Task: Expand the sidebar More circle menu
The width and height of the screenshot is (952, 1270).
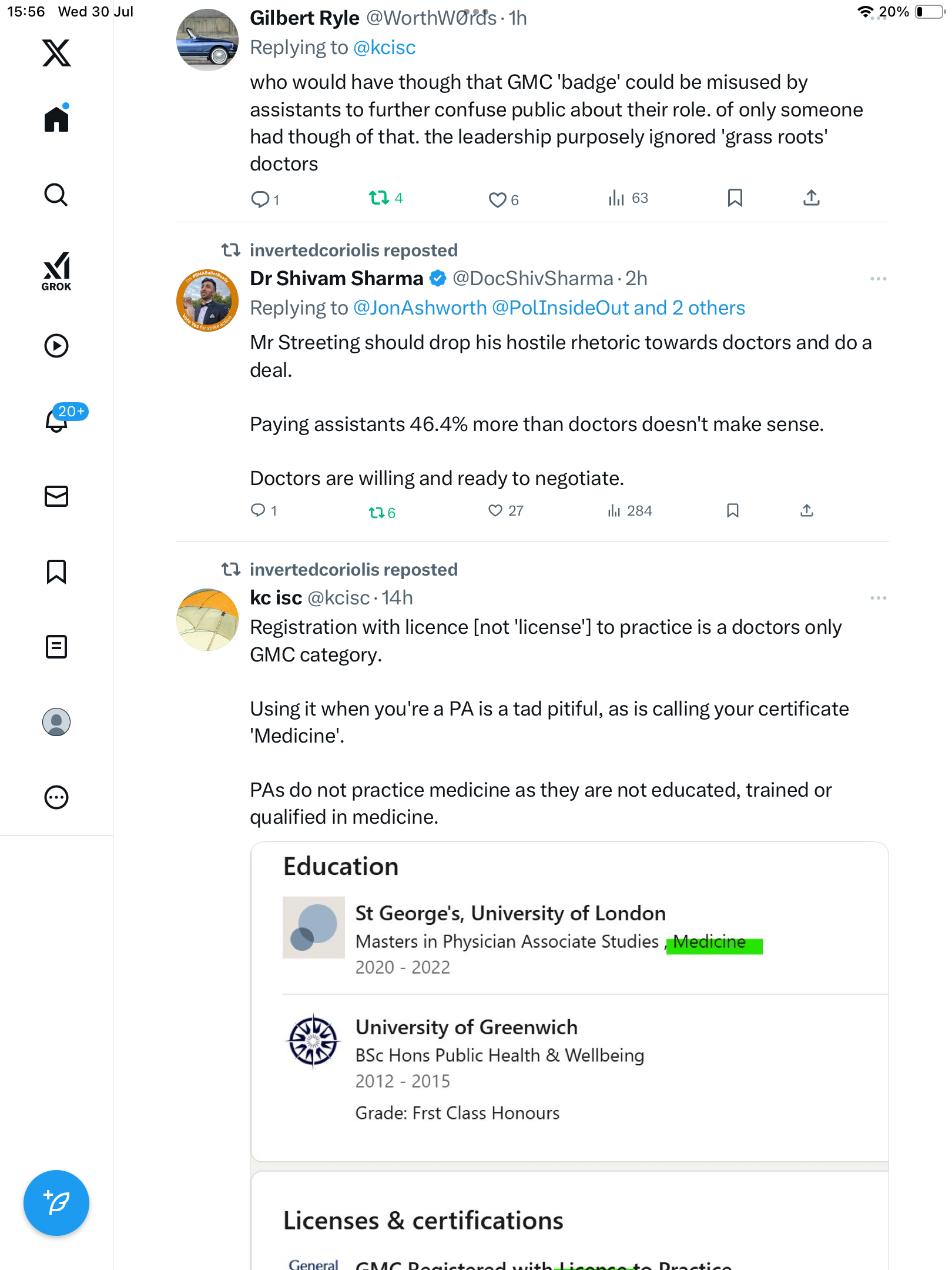Action: tap(56, 797)
